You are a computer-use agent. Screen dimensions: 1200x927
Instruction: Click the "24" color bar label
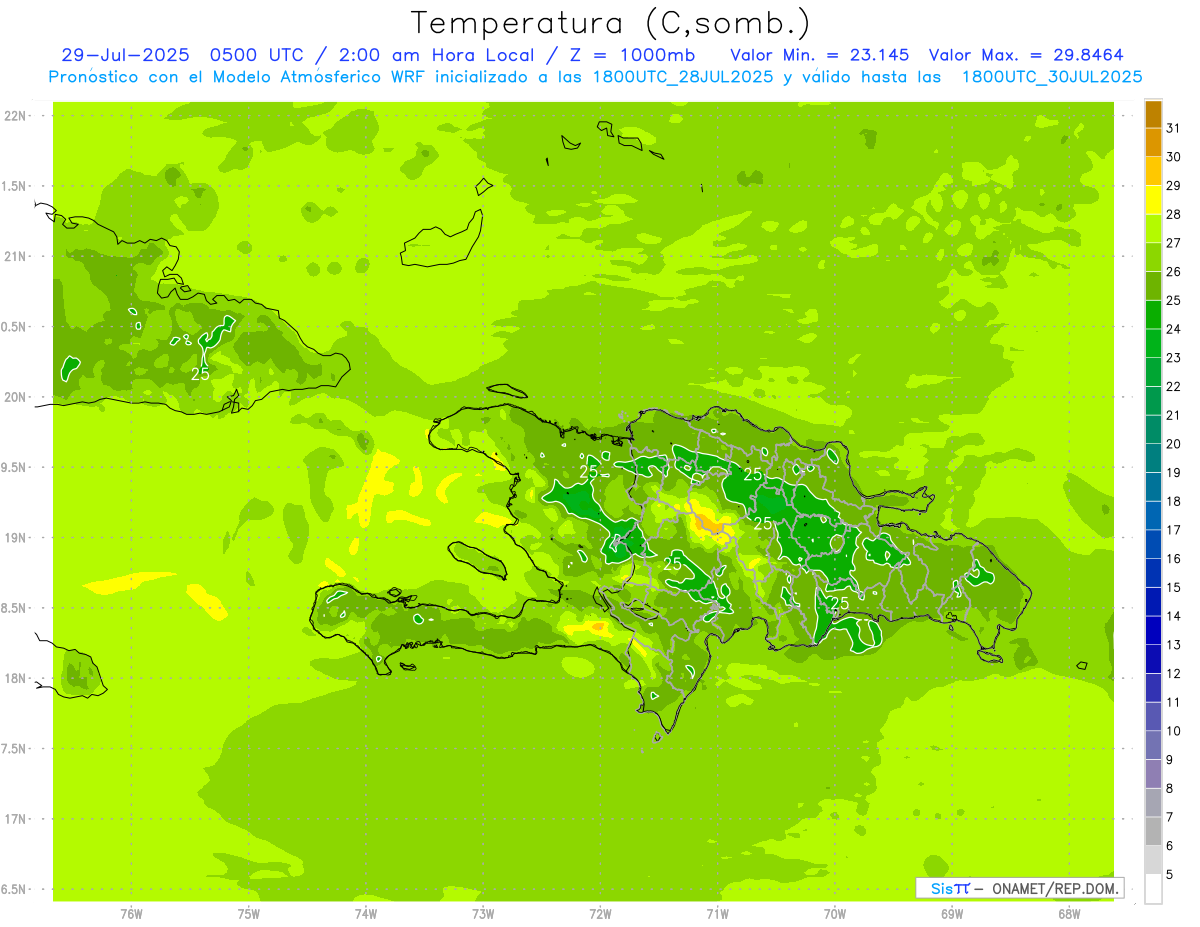pos(1173,329)
